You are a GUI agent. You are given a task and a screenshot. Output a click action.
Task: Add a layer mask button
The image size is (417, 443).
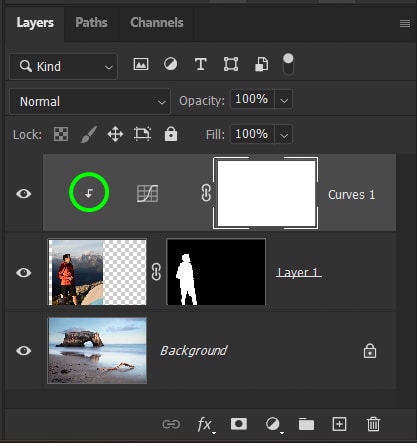239,424
